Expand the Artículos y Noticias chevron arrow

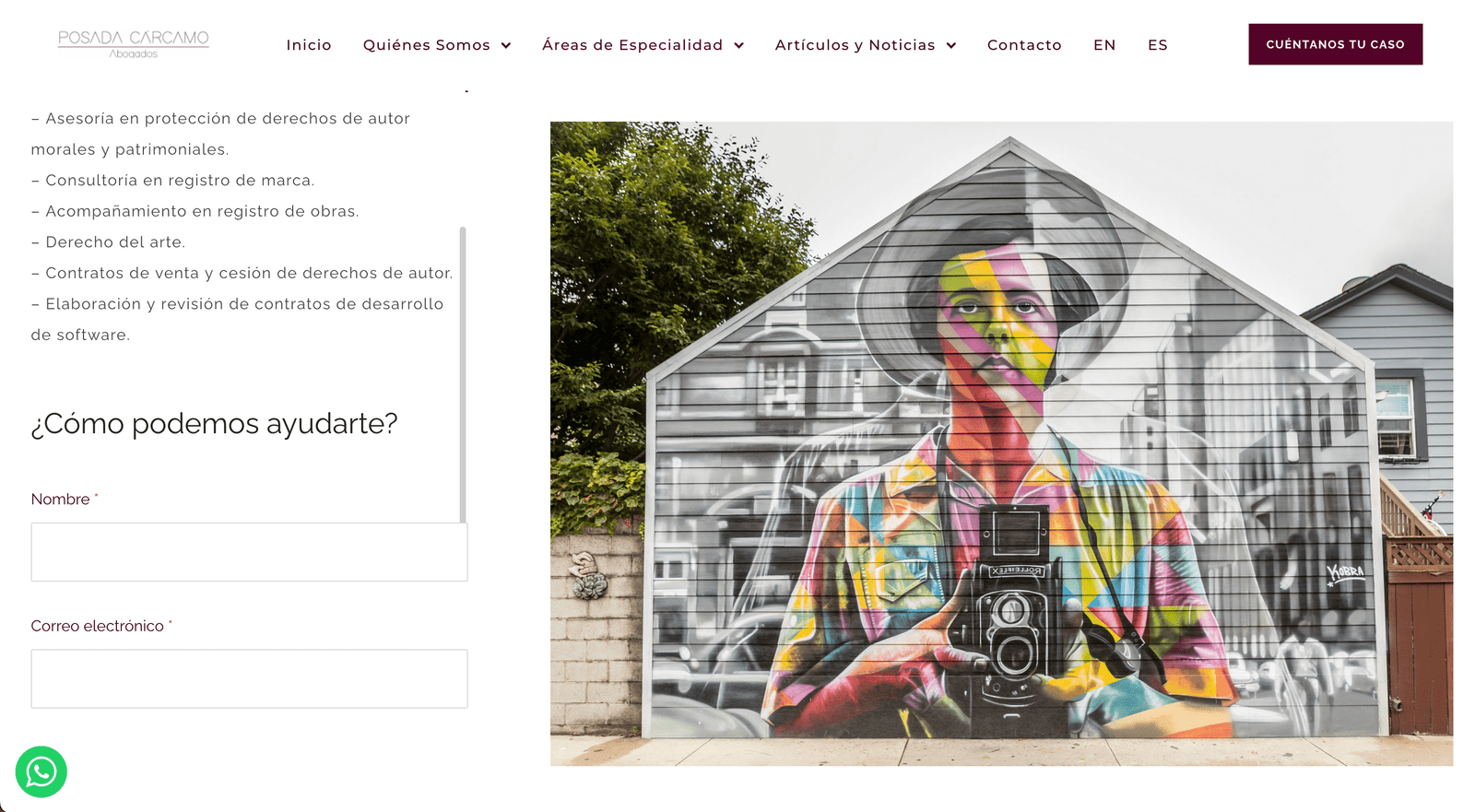[x=951, y=45]
